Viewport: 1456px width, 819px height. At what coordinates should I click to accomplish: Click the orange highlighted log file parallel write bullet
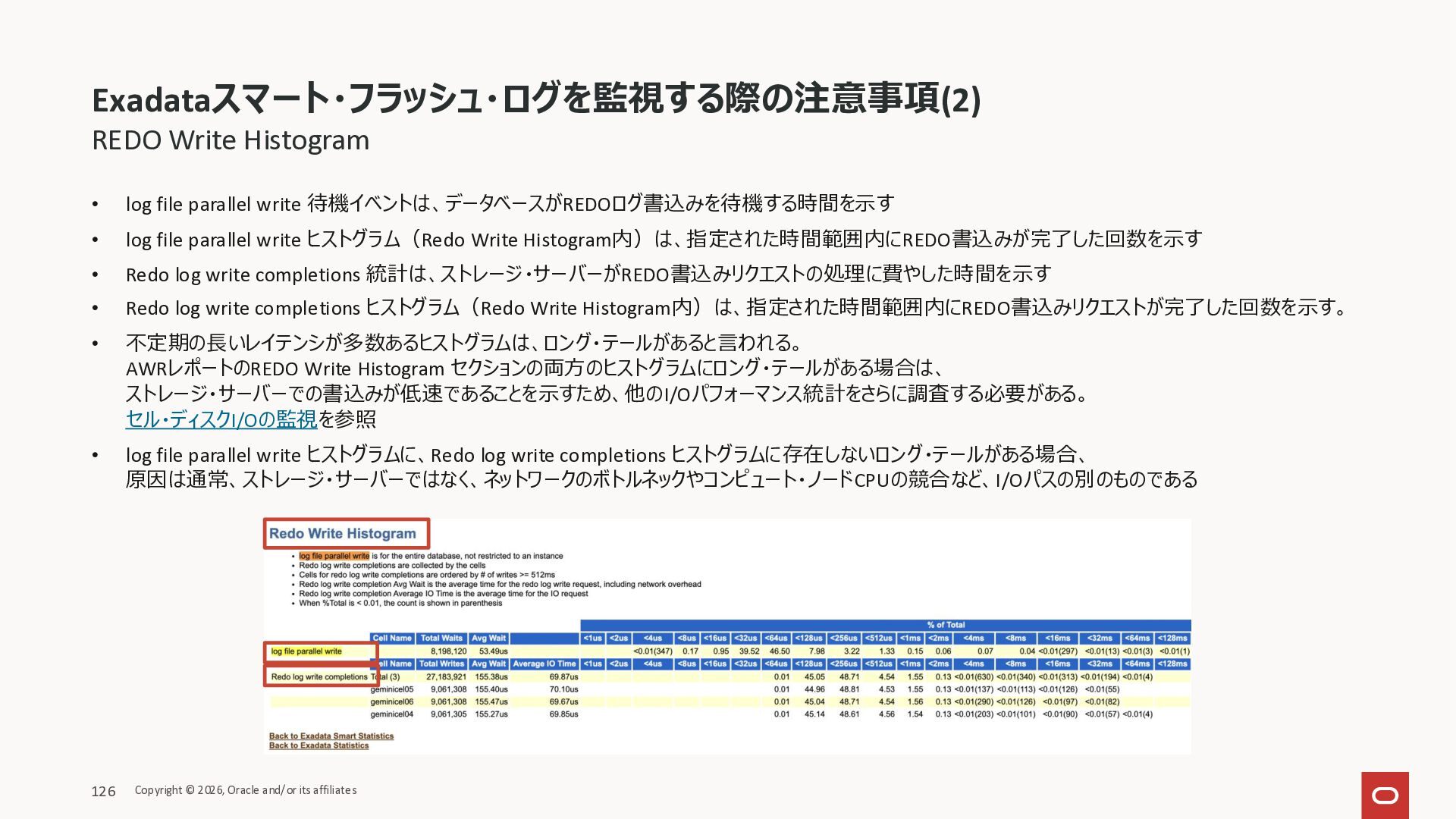(334, 556)
